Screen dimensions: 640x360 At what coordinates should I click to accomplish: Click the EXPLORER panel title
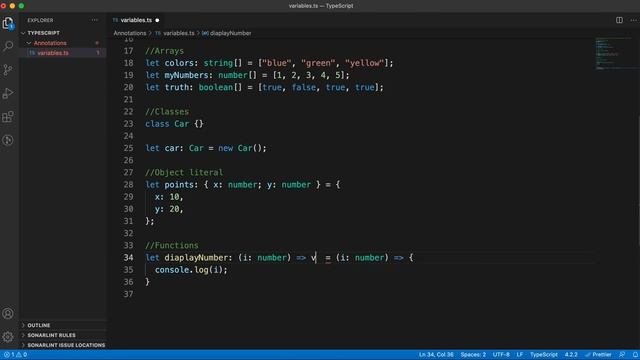click(x=40, y=20)
